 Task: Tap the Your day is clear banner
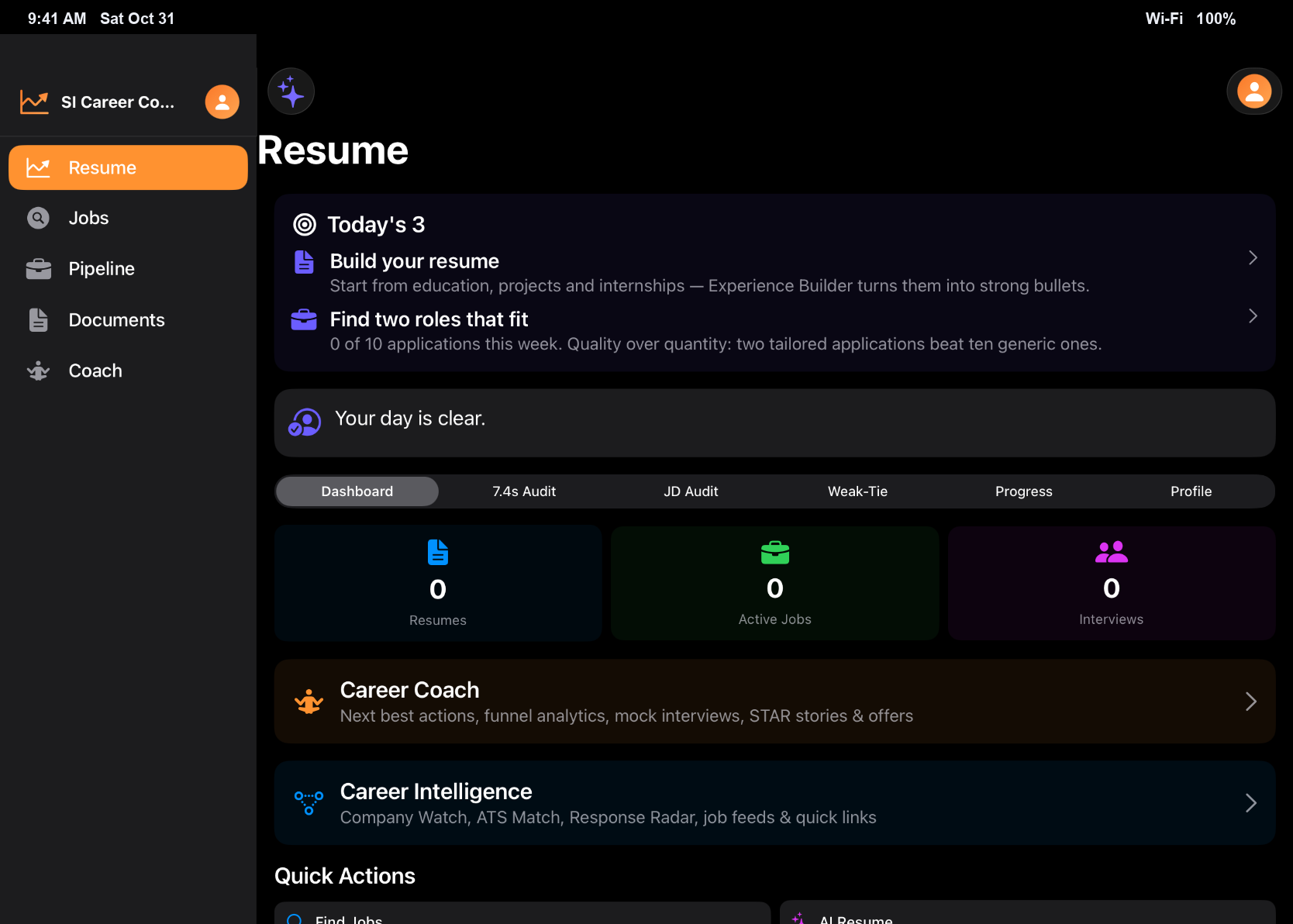(774, 423)
